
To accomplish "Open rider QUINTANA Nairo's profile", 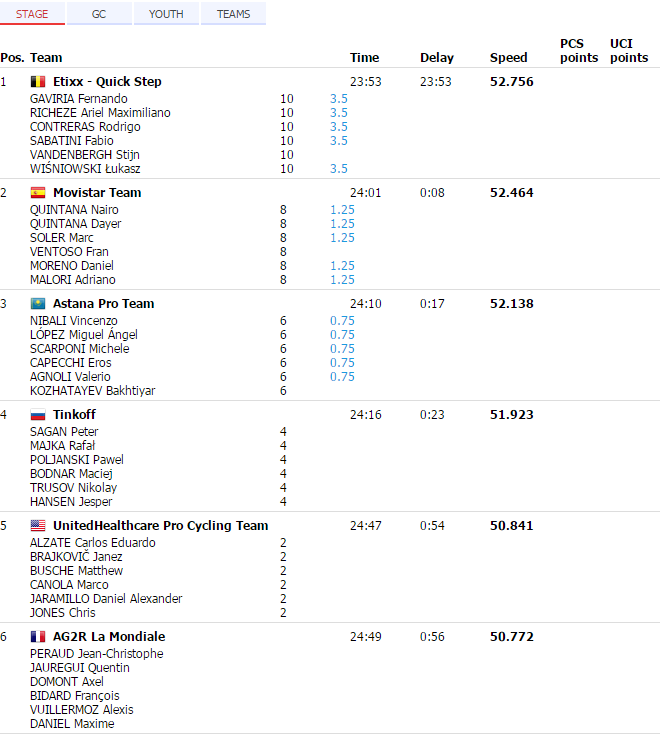I will 75,210.
